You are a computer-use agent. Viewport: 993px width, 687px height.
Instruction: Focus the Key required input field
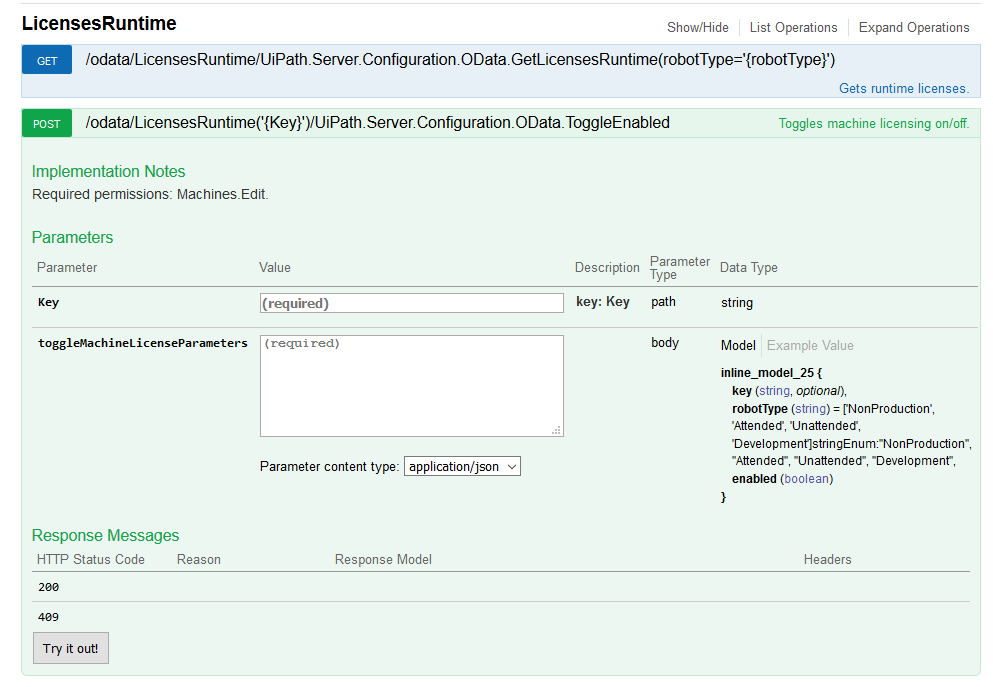click(412, 303)
